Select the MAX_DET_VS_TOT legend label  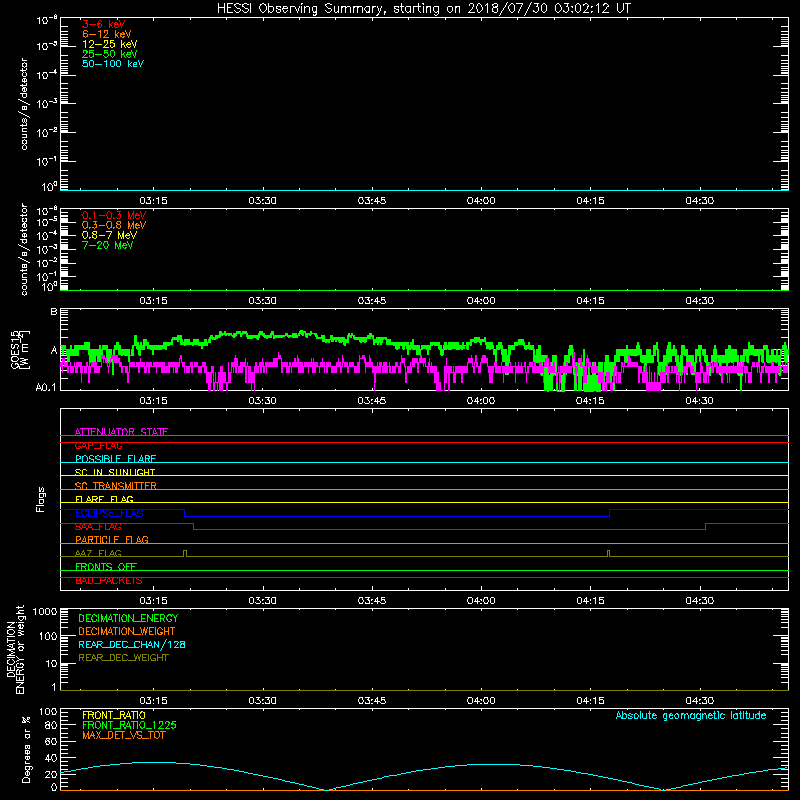tap(123, 735)
